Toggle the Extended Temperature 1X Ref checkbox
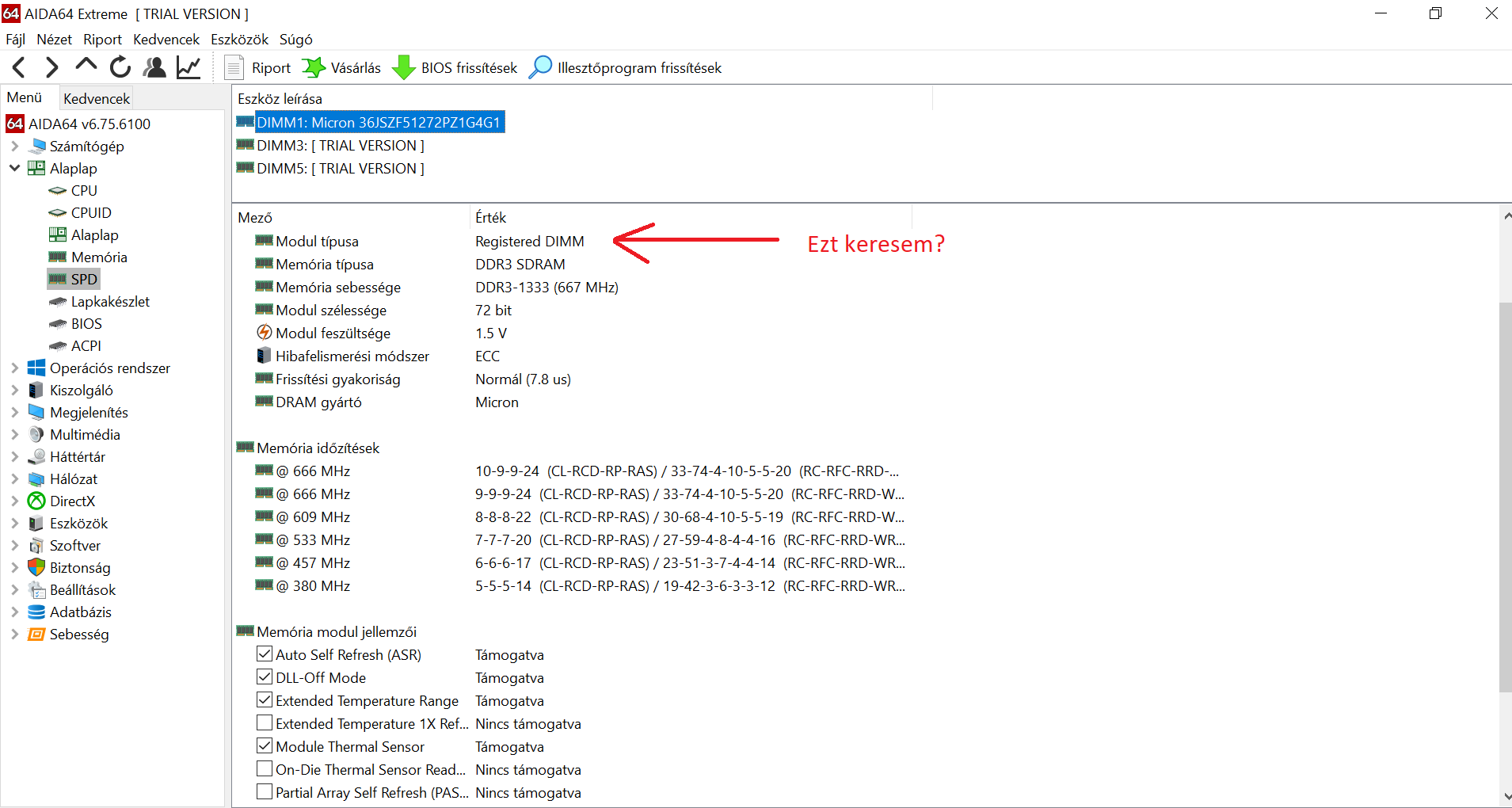Viewport: 1512px width, 808px height. tap(265, 723)
